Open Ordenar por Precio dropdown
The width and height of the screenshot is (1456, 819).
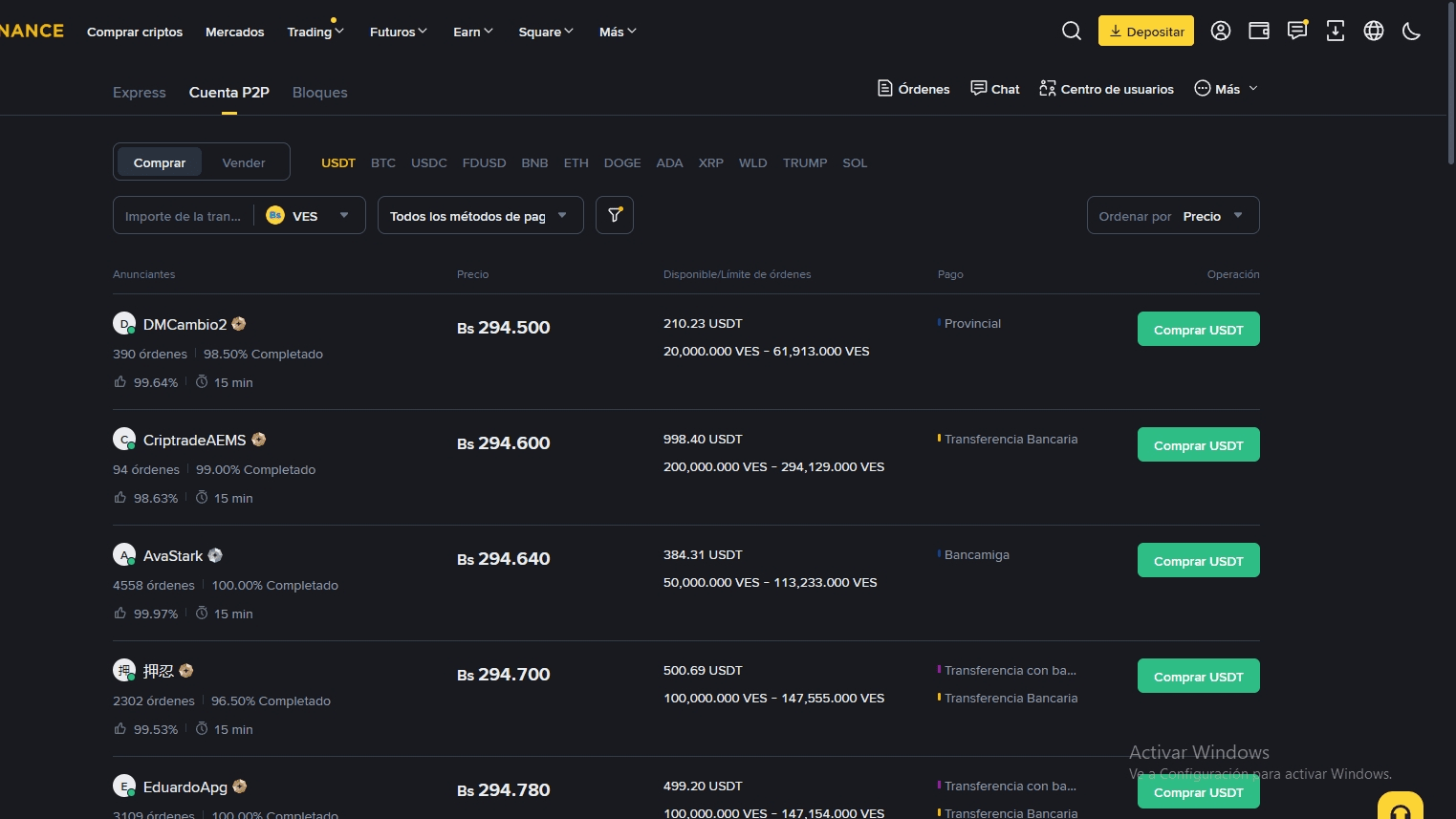[x=1173, y=215]
